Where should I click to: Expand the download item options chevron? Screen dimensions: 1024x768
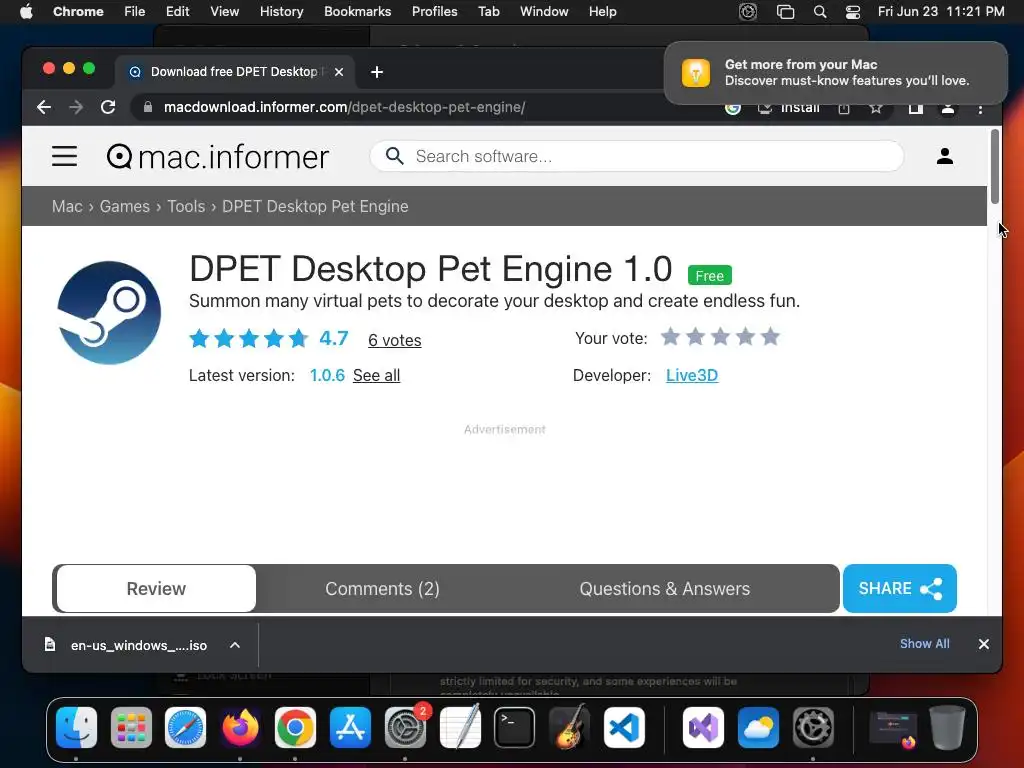pyautogui.click(x=235, y=645)
